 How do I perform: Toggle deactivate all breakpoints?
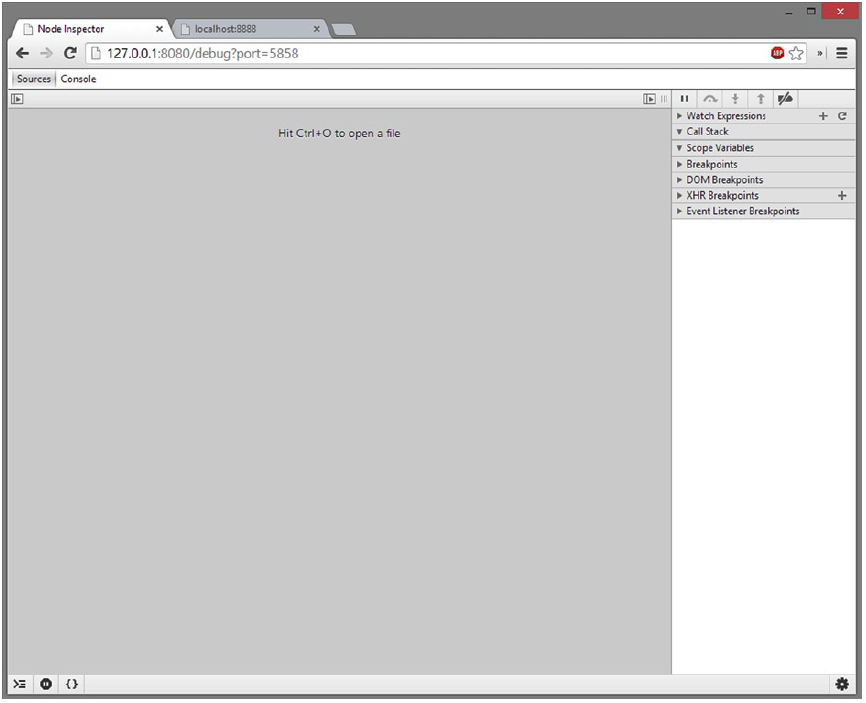(786, 99)
